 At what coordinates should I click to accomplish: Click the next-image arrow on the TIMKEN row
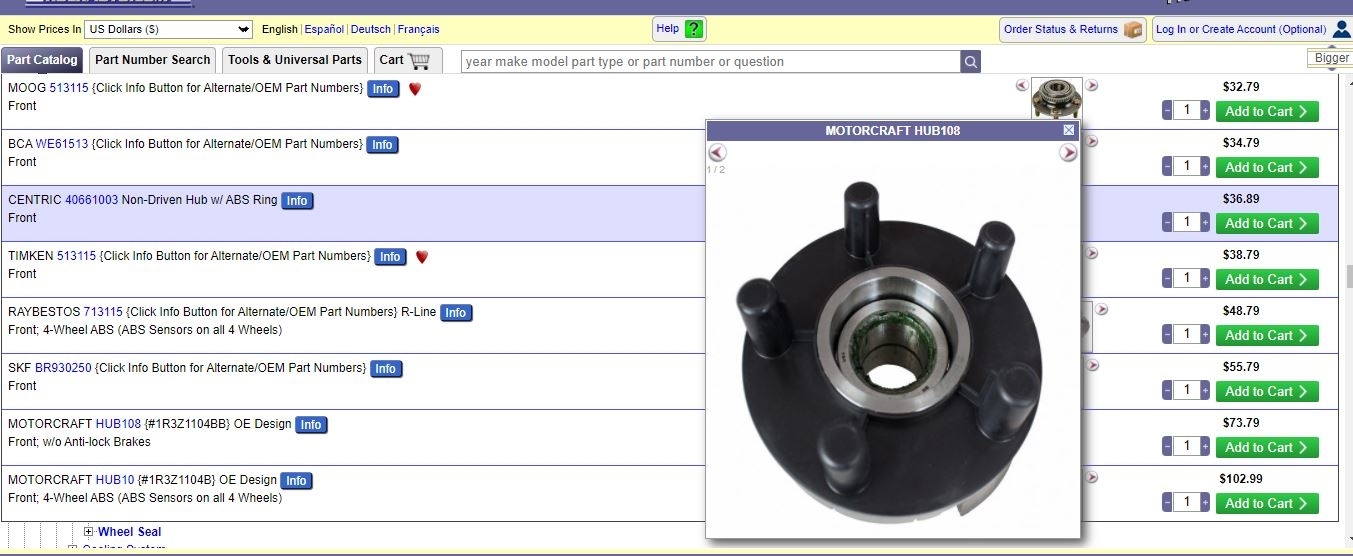[1092, 254]
